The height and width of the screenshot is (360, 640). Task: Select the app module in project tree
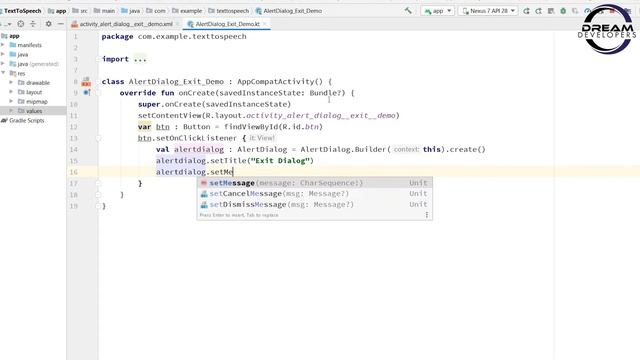11,36
